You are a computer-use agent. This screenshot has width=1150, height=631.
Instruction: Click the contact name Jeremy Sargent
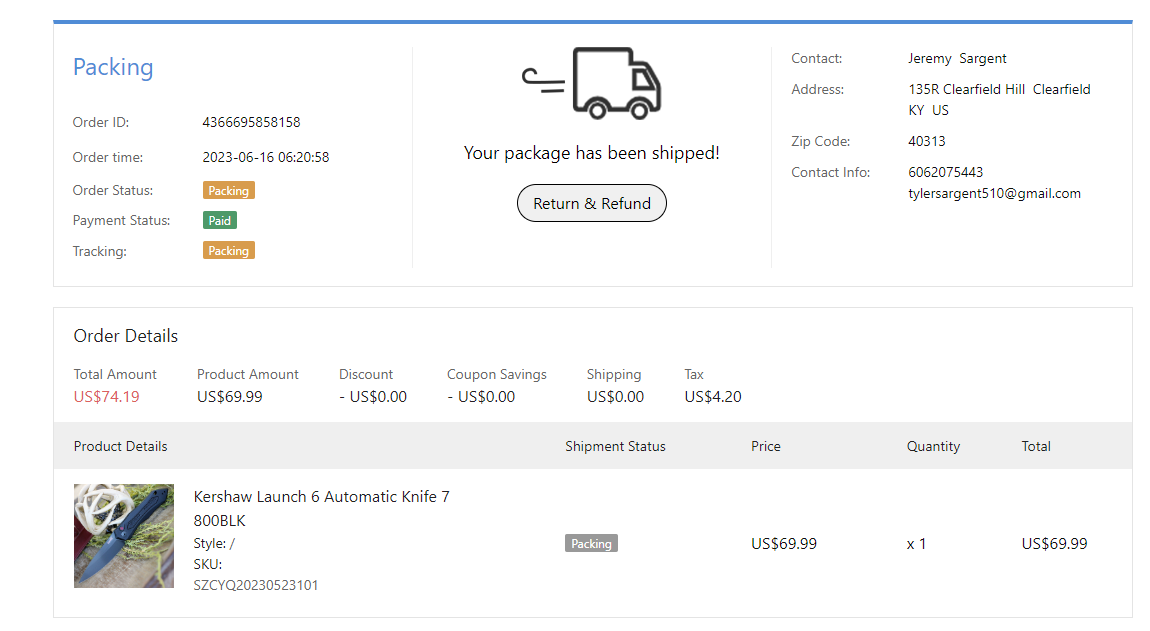(x=957, y=59)
